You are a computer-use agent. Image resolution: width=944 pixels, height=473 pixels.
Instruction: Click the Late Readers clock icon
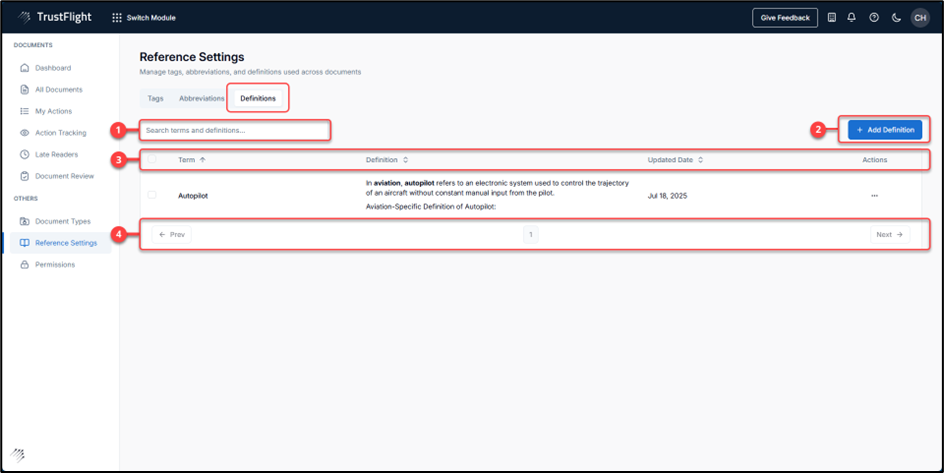click(25, 155)
